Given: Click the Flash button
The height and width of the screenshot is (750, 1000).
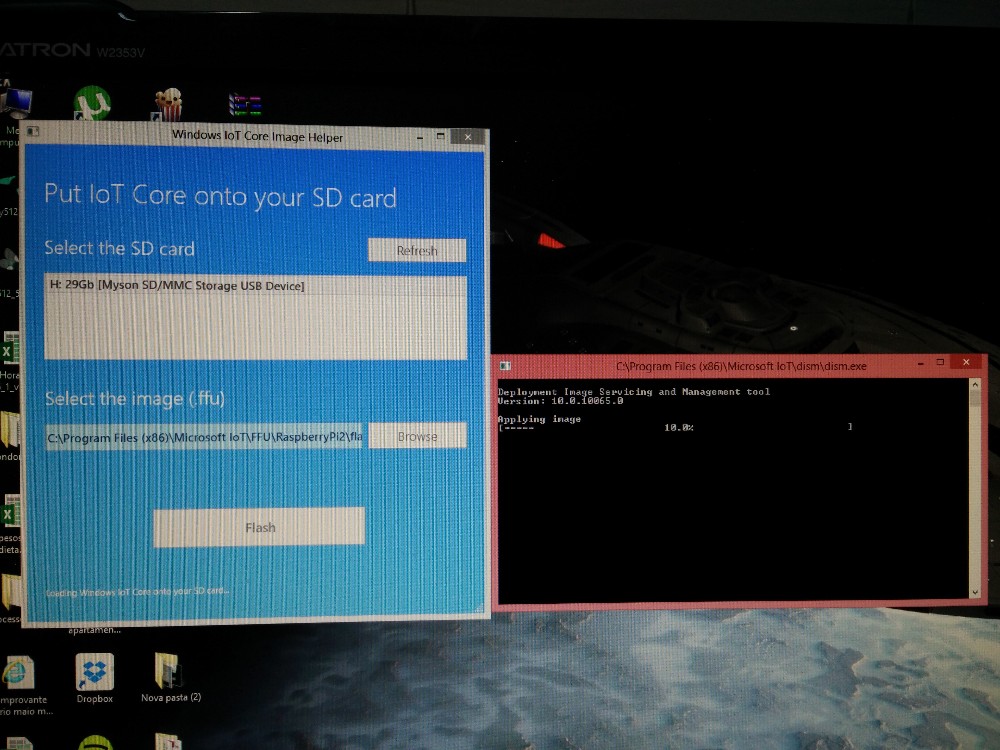Looking at the screenshot, I should (259, 527).
